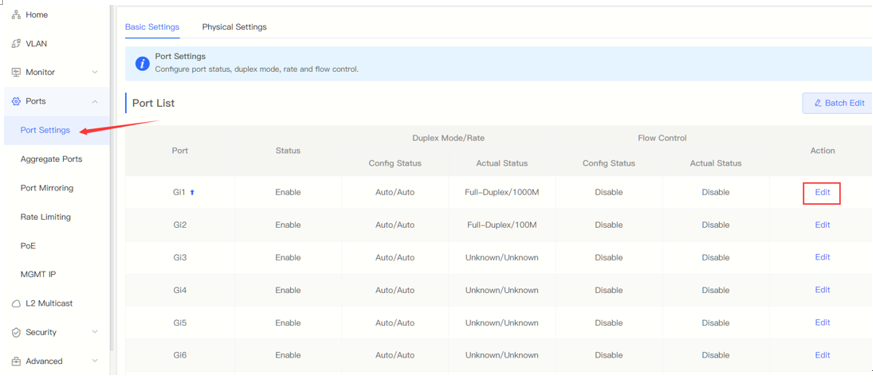Collapse the Ports menu chevron

95,101
